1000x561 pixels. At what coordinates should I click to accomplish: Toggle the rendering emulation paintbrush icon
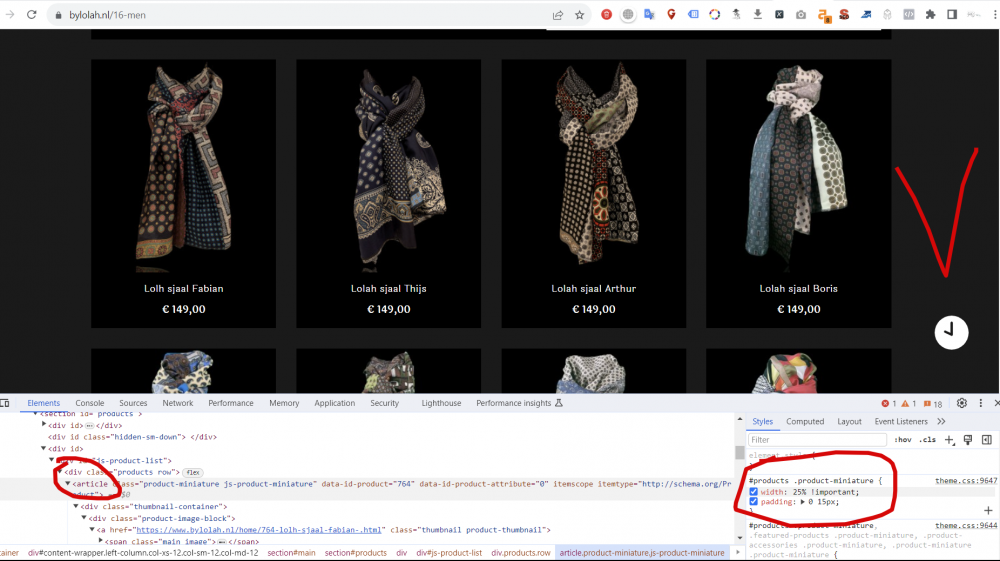(x=968, y=440)
